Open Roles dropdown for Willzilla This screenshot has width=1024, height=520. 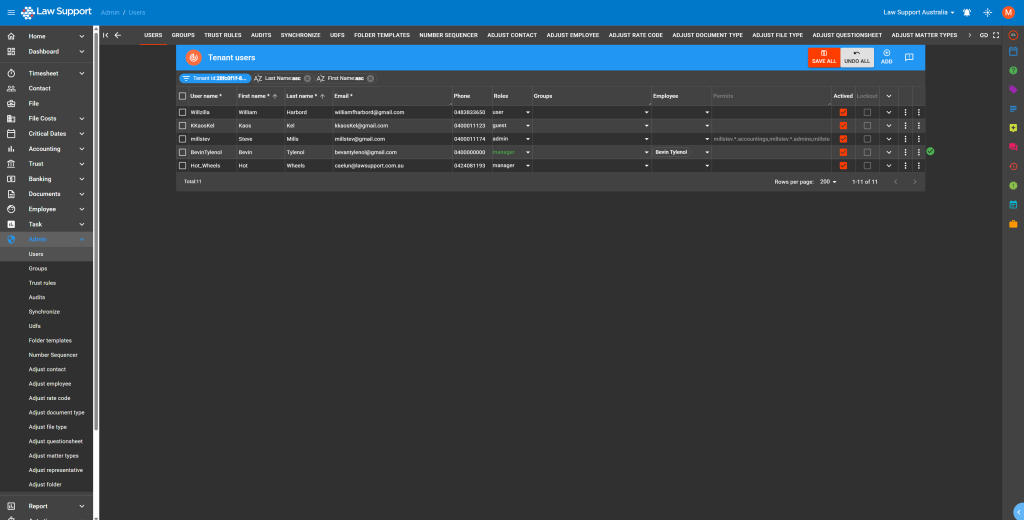[528, 112]
